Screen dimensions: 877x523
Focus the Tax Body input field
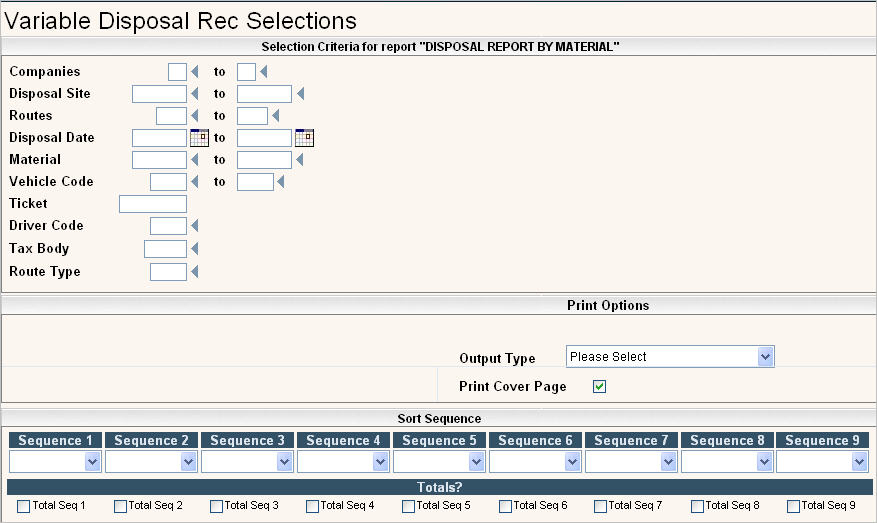(166, 249)
